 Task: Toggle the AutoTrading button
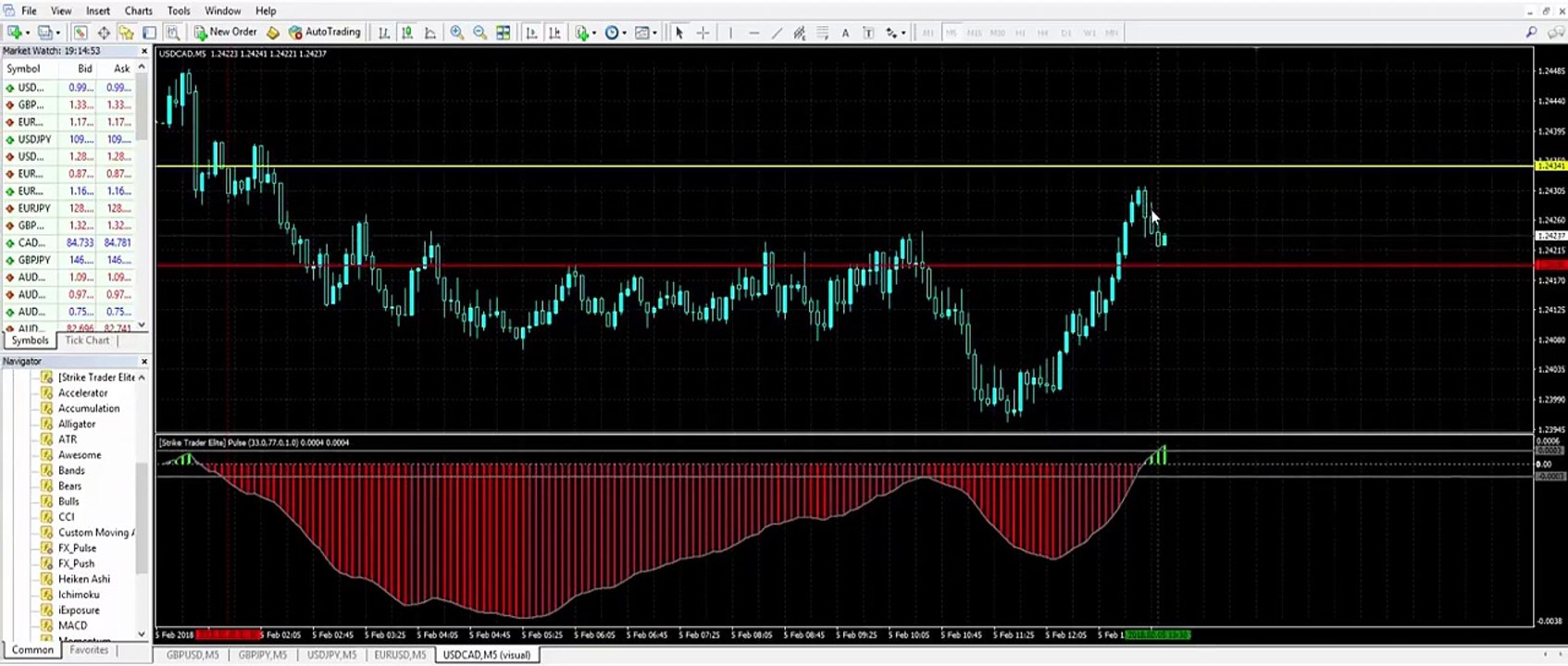pyautogui.click(x=324, y=32)
